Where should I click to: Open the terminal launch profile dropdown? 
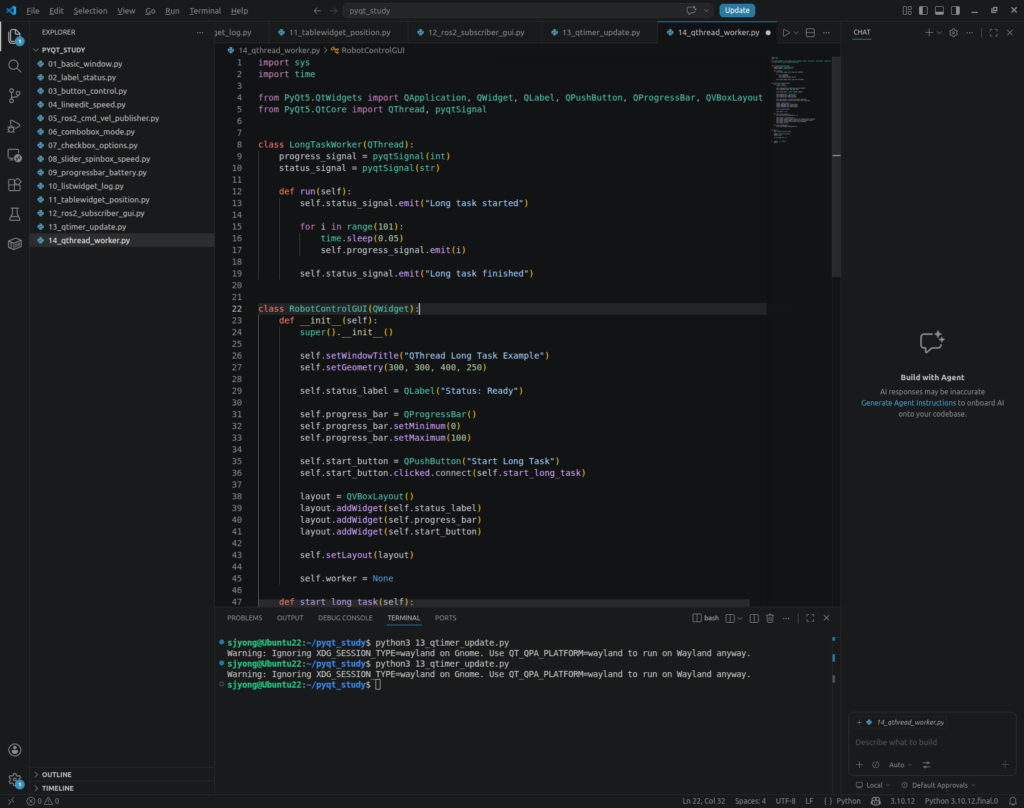click(740, 618)
